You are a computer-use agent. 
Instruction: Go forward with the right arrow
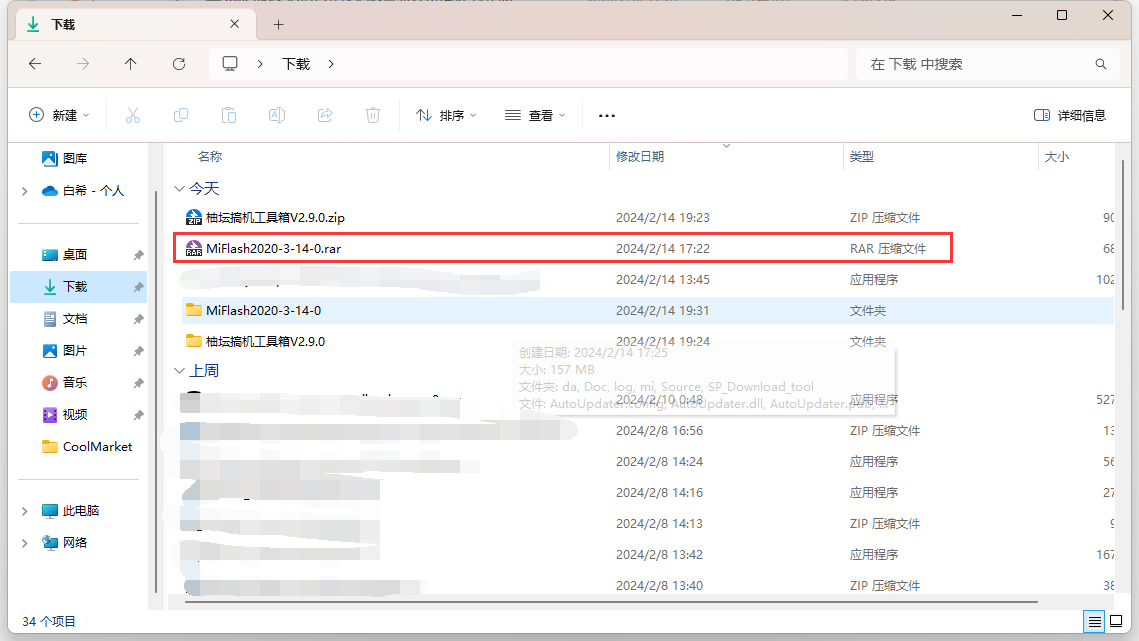pos(83,64)
